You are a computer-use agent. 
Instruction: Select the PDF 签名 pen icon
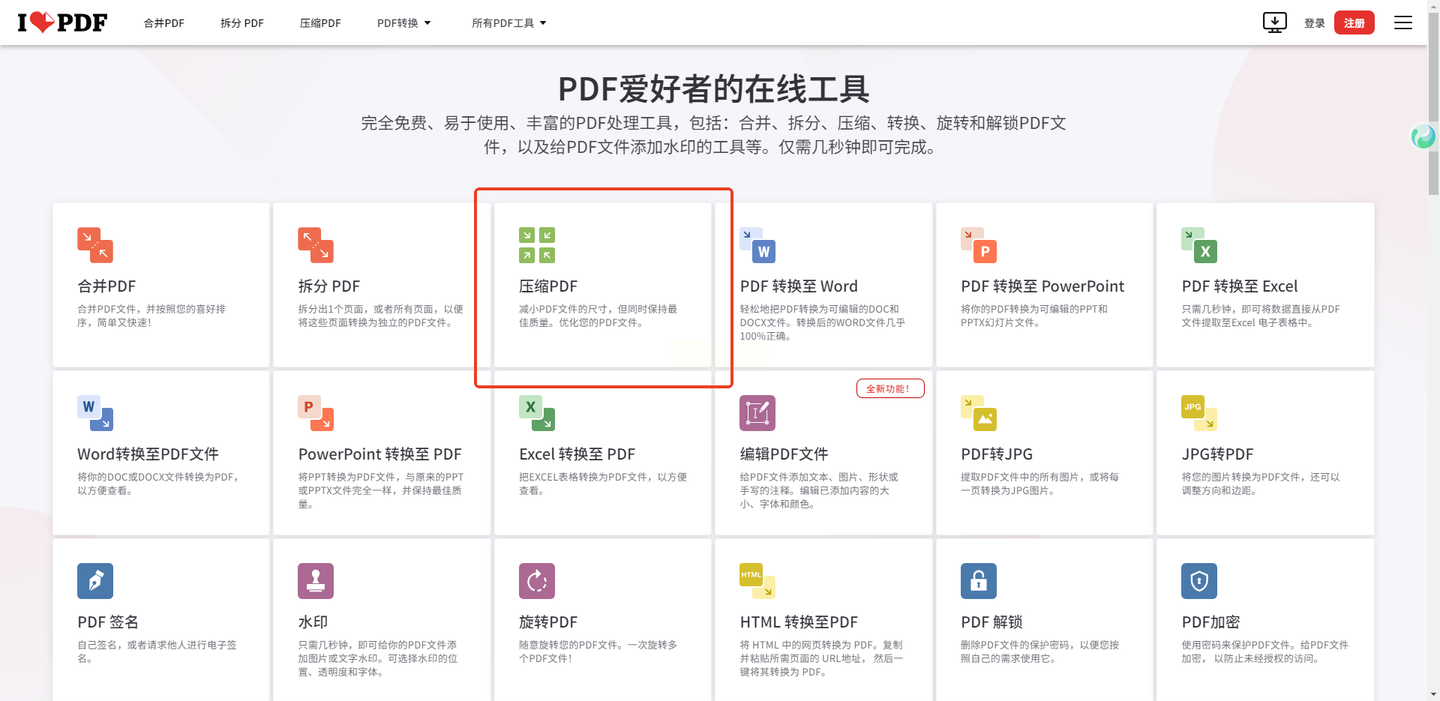point(95,581)
